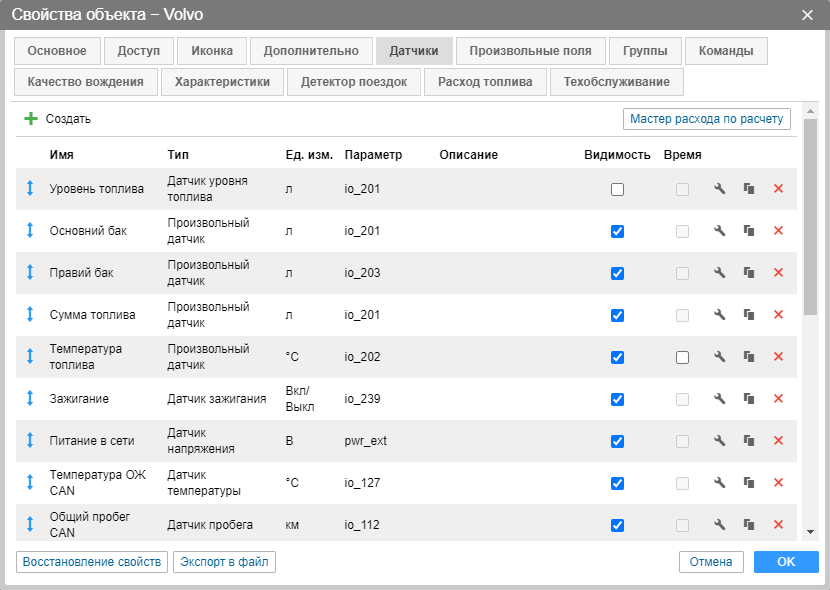Click the scrollbar down arrow
Screen dimensions: 830x590
click(811, 532)
